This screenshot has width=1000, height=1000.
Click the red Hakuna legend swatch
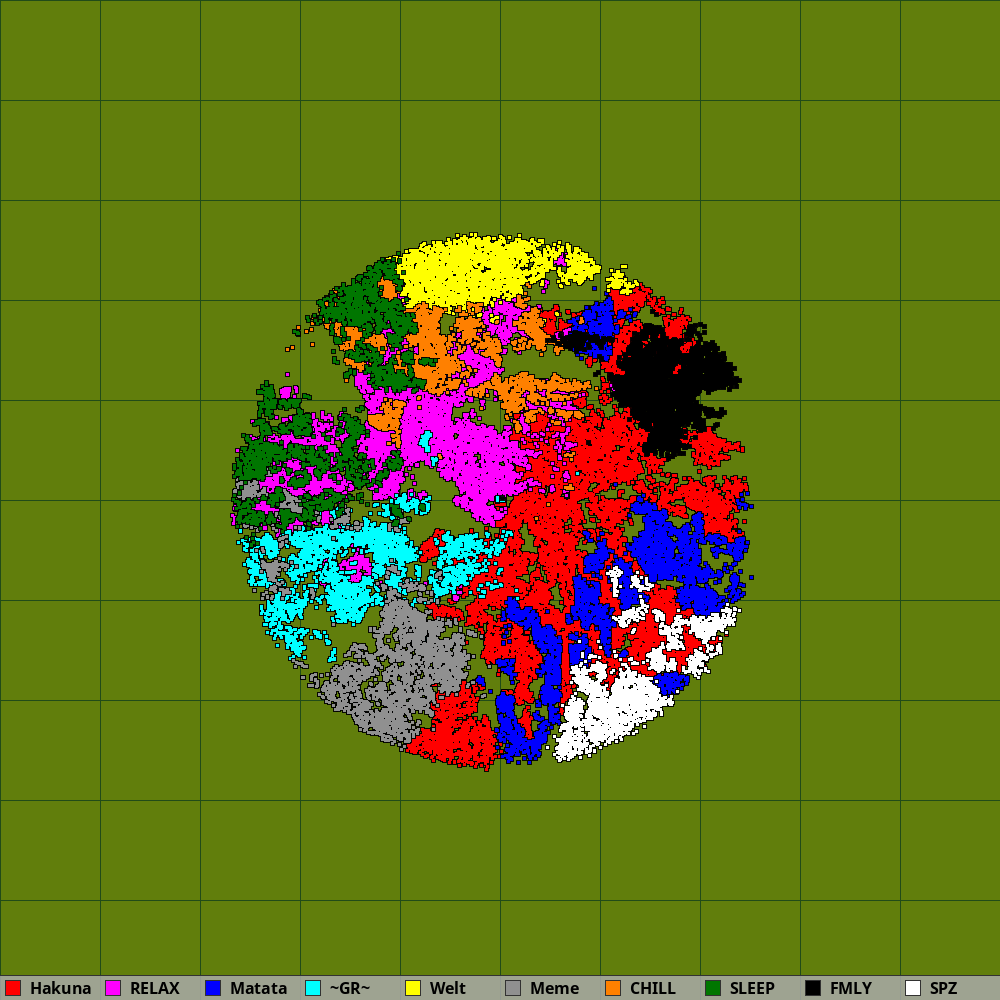[13, 988]
